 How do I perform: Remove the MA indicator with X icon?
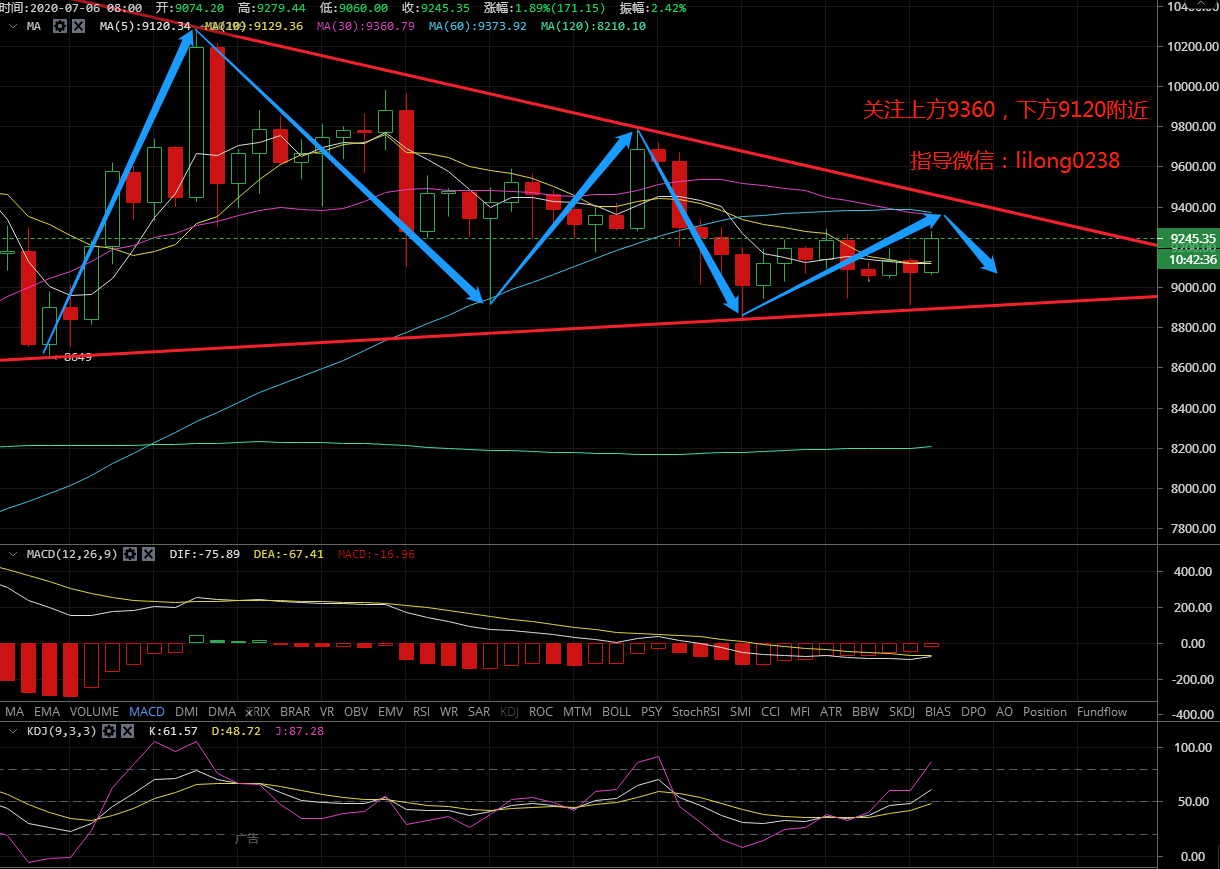coord(78,26)
